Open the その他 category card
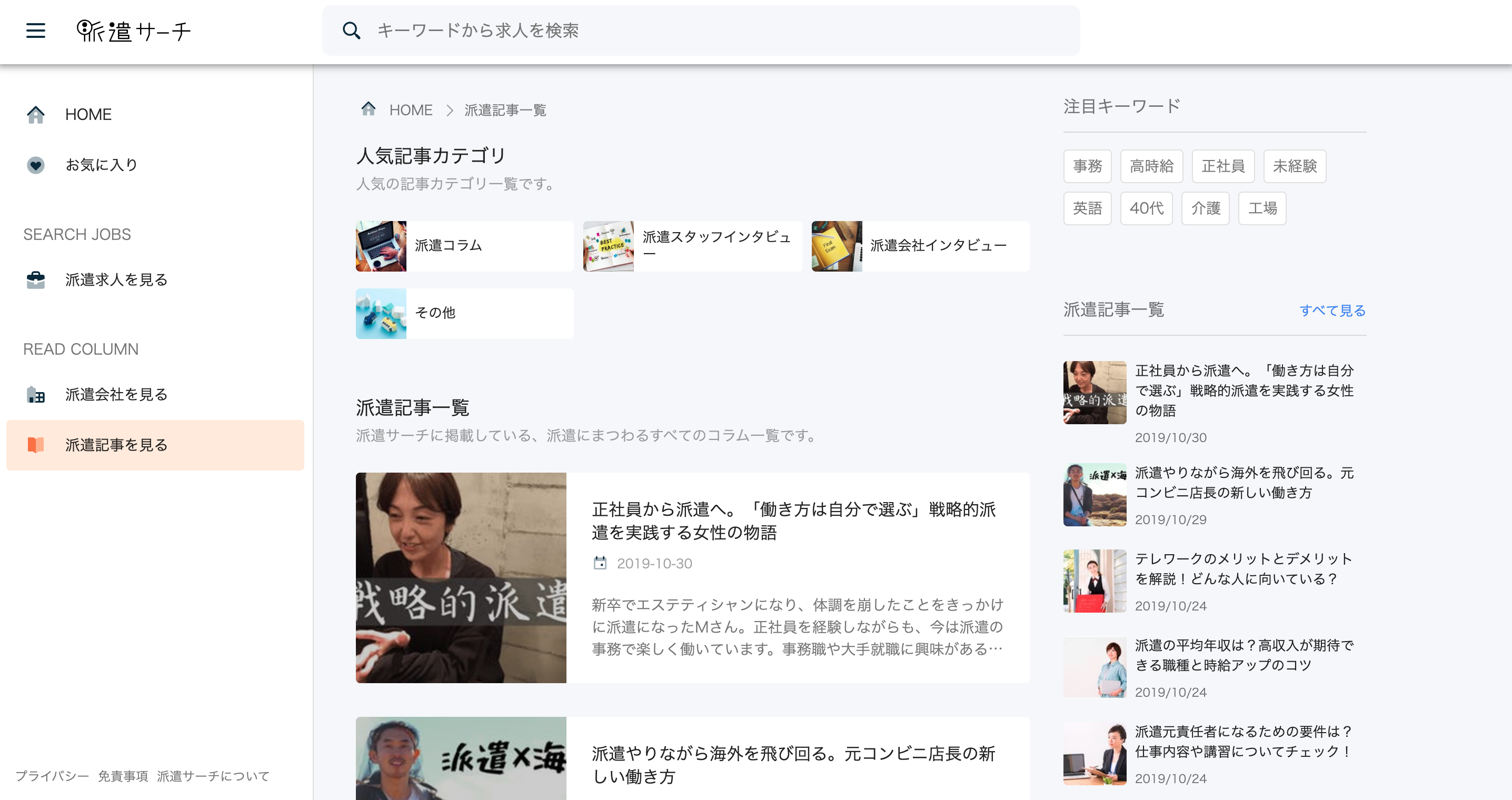Image resolution: width=1512 pixels, height=800 pixels. pos(464,313)
